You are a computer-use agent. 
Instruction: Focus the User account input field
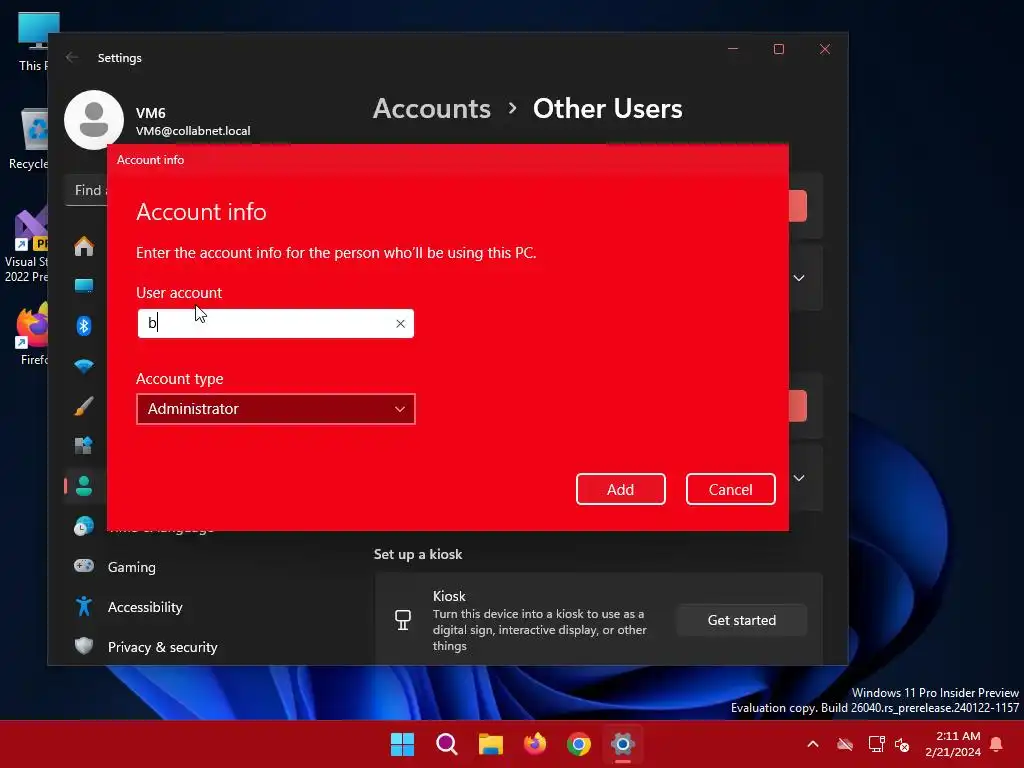pyautogui.click(x=276, y=323)
